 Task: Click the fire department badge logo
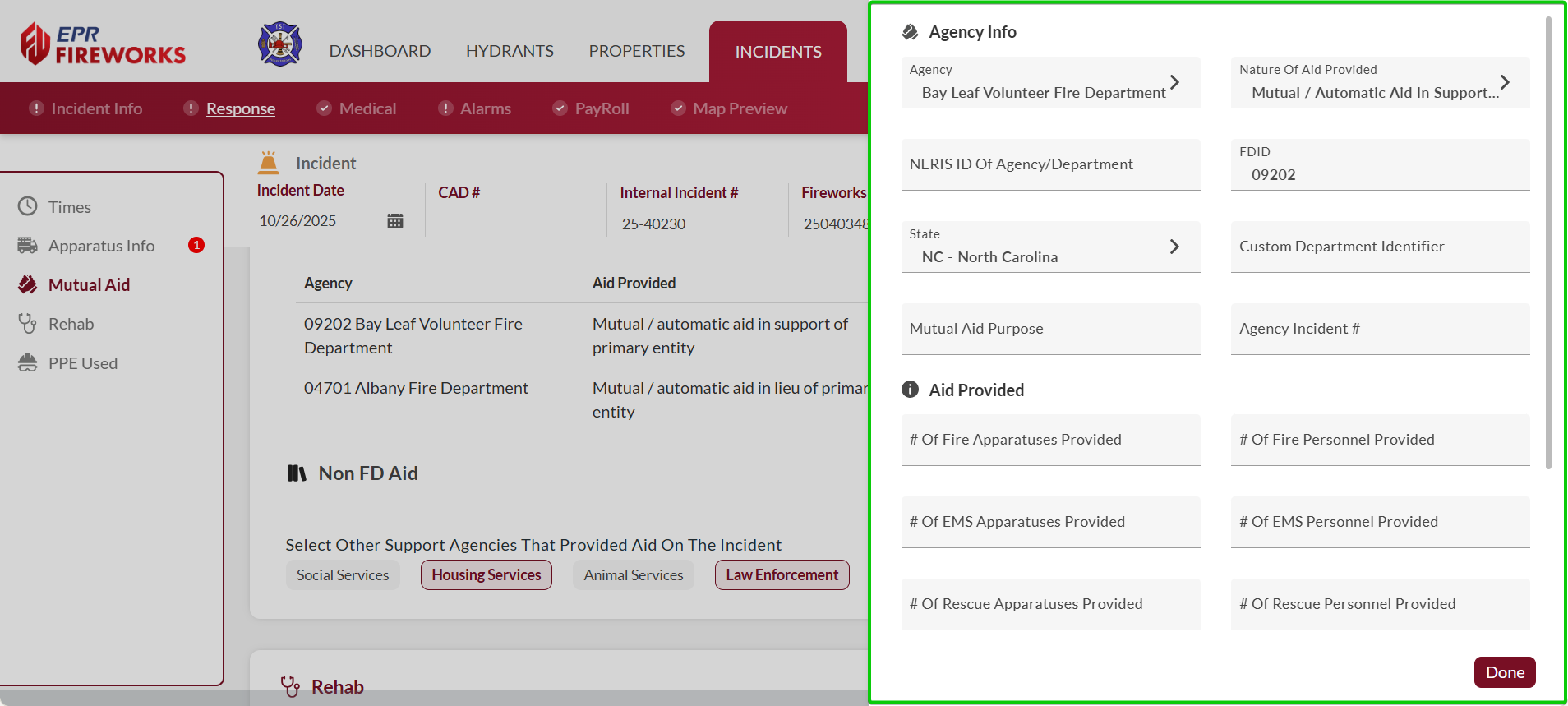coord(280,44)
